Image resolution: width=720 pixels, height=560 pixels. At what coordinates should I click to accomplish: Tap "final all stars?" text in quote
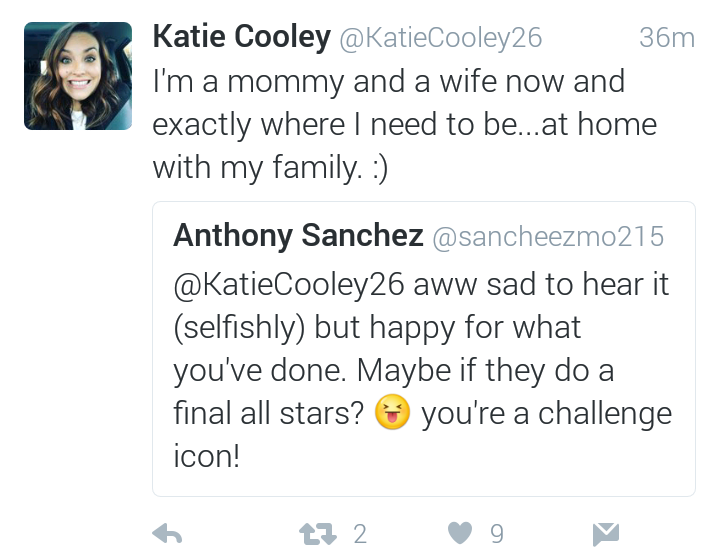click(268, 413)
